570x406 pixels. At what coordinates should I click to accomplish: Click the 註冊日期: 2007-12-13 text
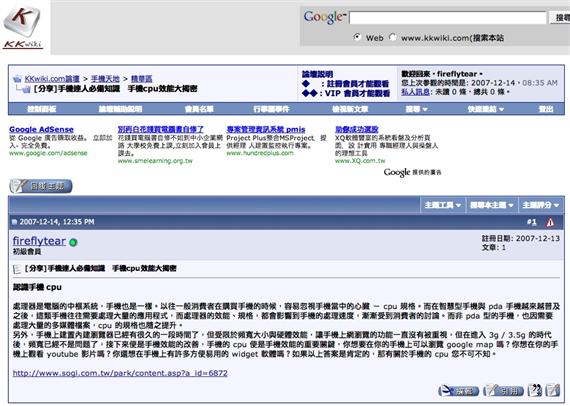[x=521, y=238]
